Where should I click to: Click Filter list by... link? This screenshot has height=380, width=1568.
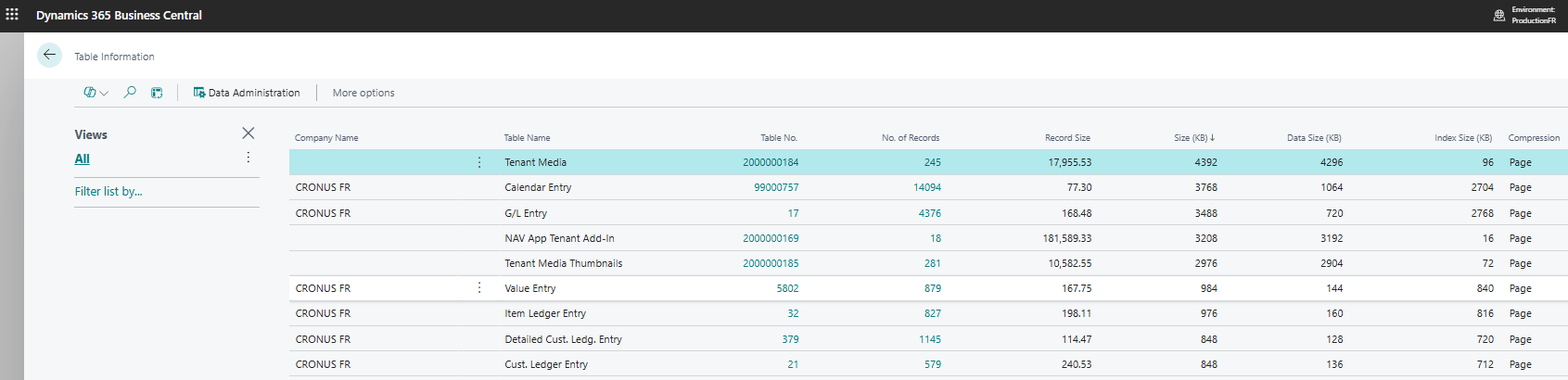tap(108, 191)
